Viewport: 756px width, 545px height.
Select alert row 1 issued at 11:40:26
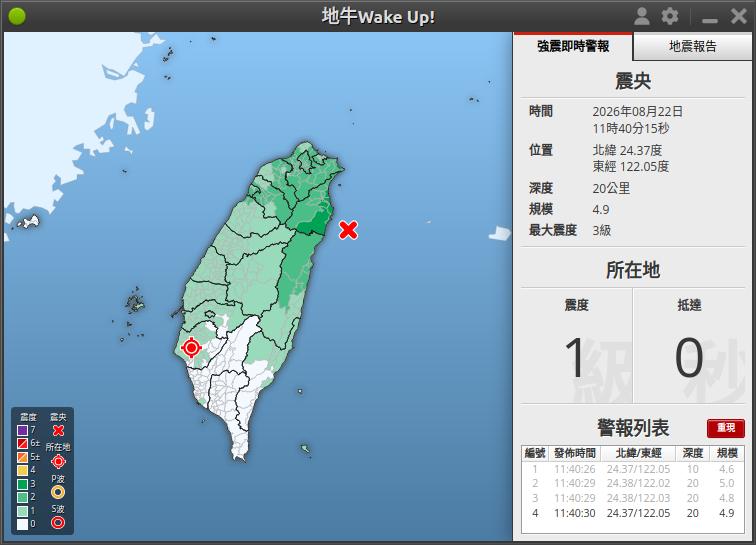pyautogui.click(x=633, y=469)
